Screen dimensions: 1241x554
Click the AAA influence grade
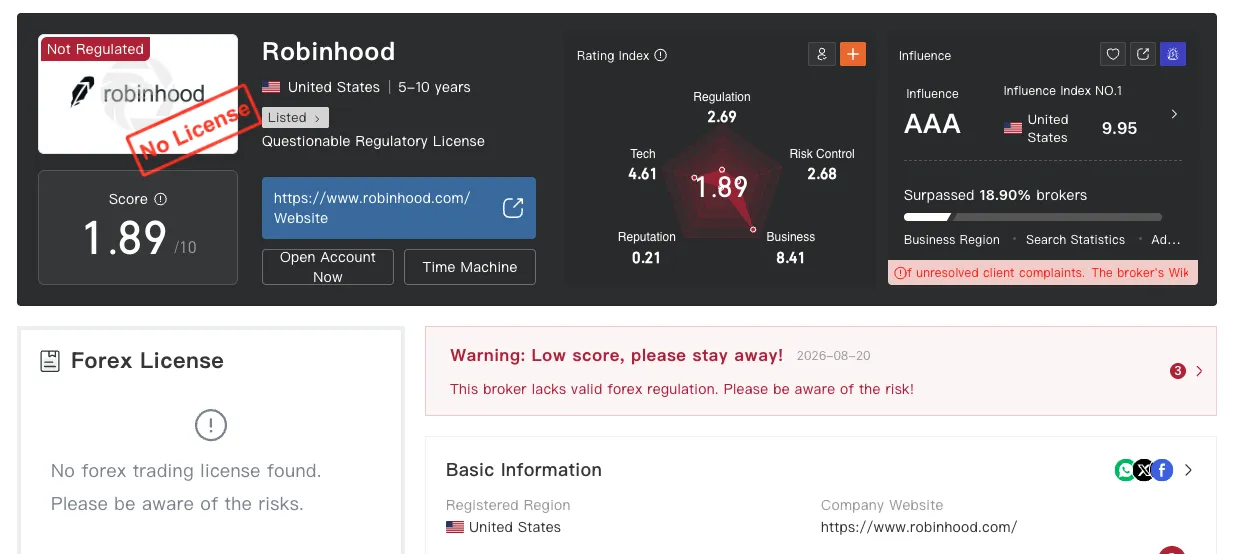[932, 124]
